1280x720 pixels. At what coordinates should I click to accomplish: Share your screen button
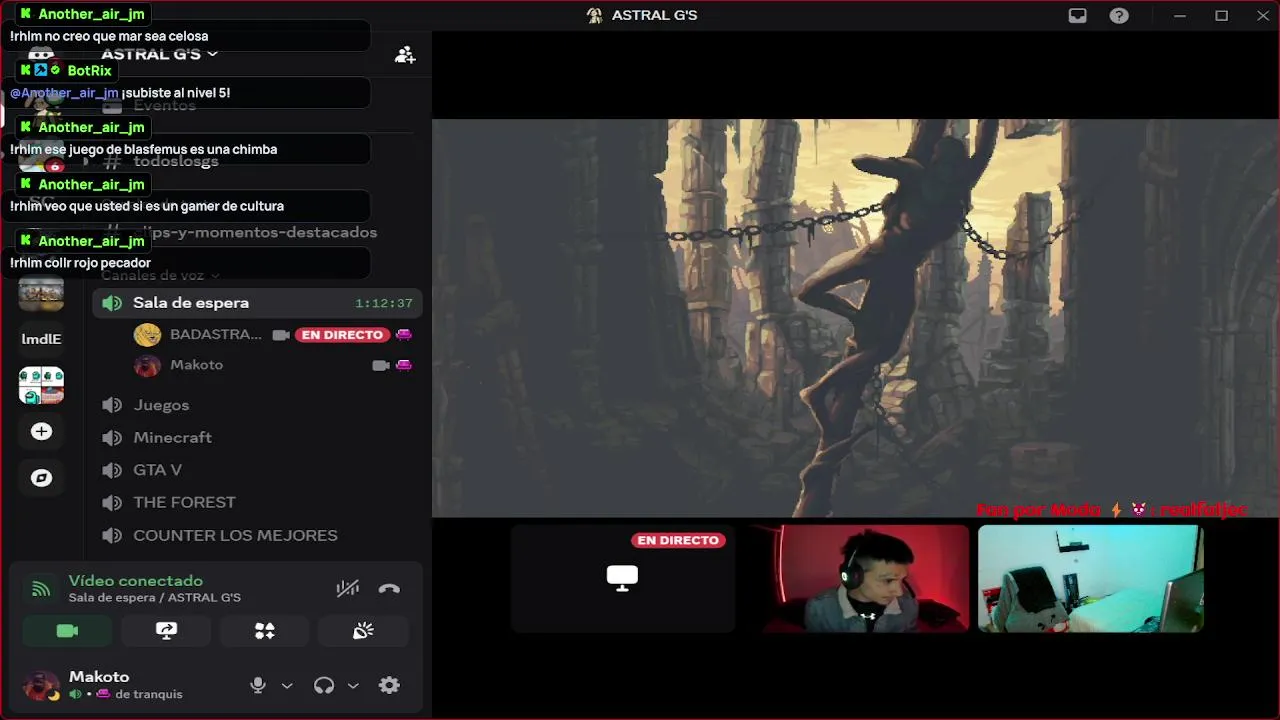[166, 631]
